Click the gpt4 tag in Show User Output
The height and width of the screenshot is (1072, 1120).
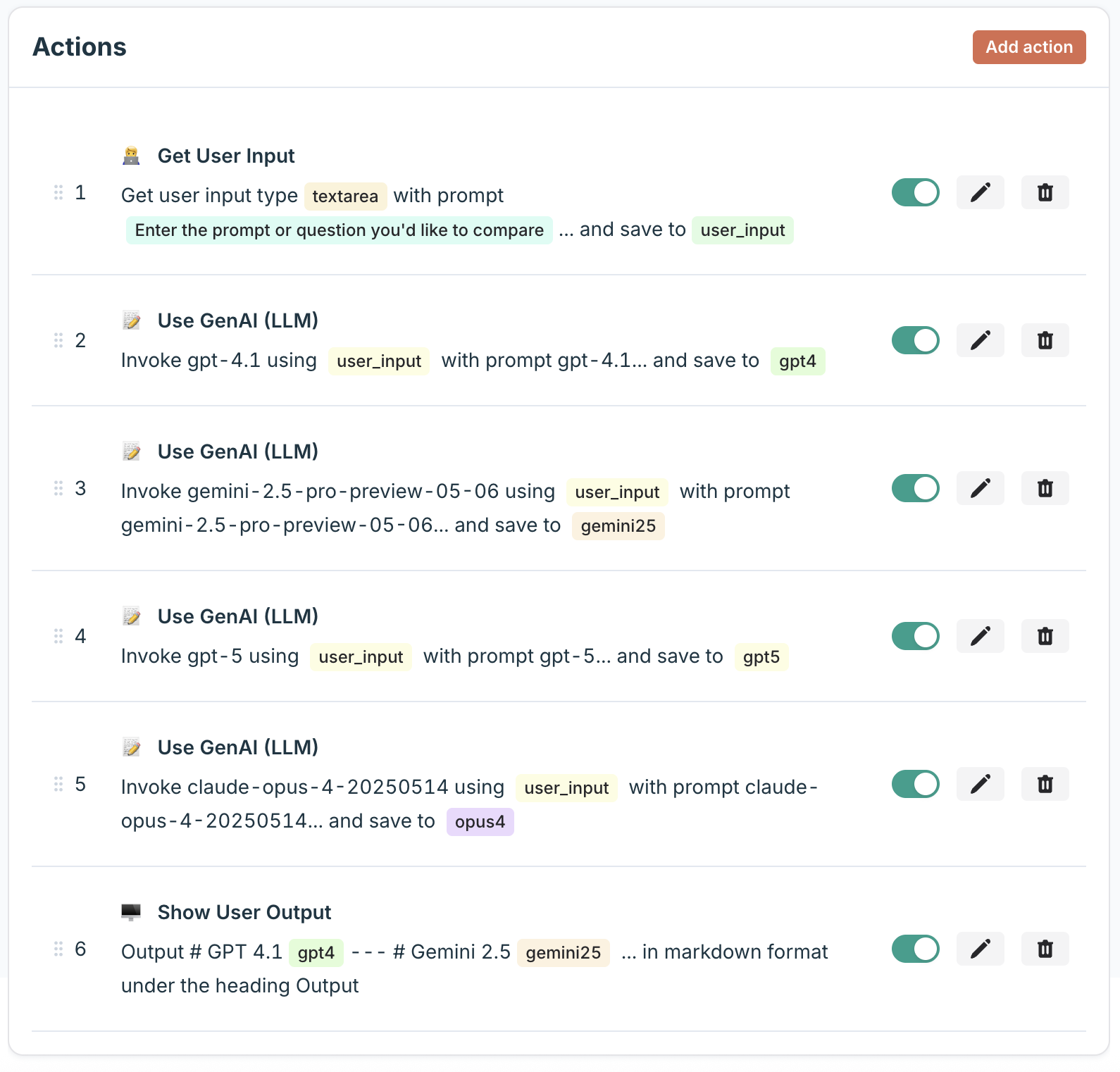316,953
